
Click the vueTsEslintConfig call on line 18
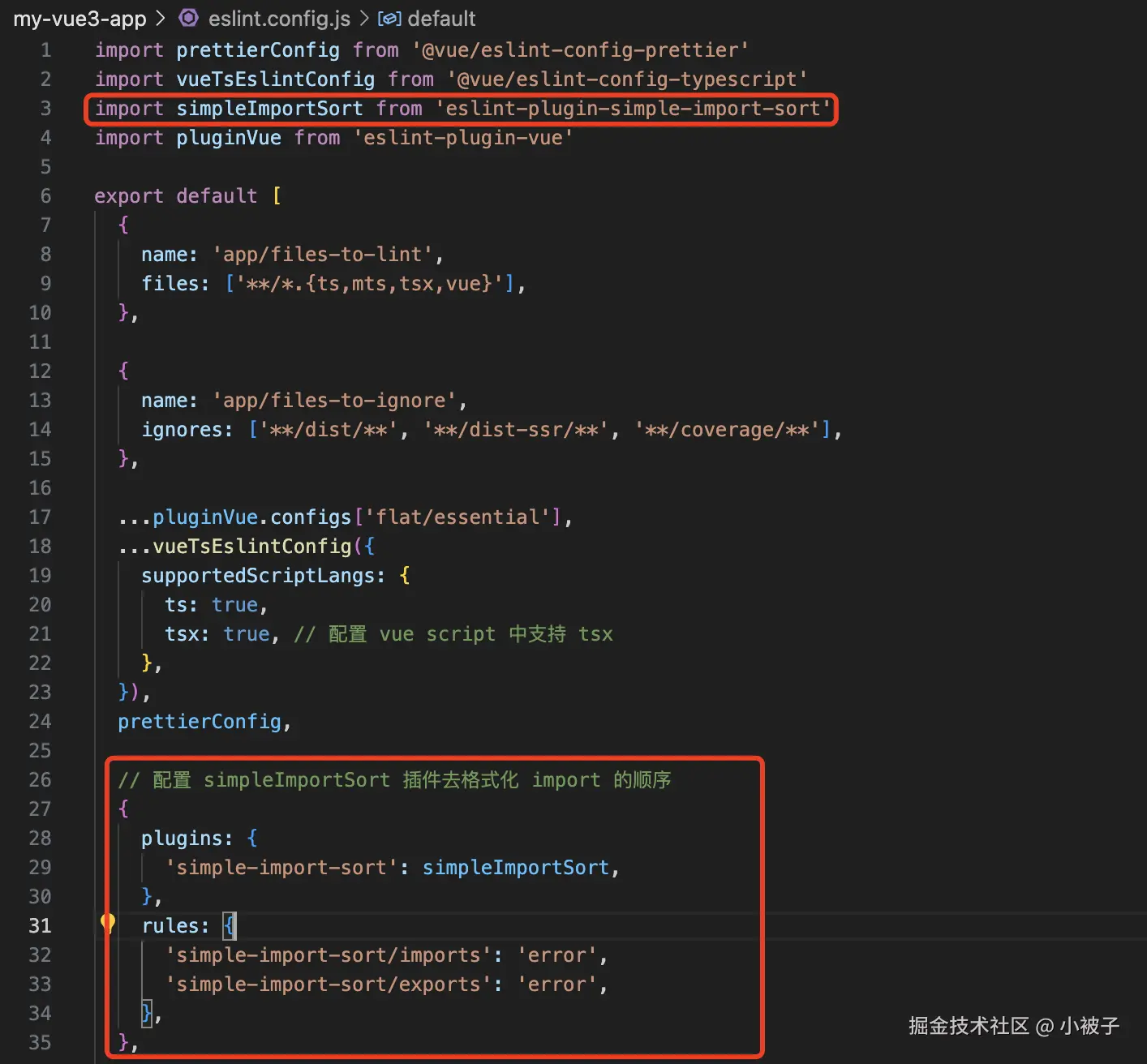pos(251,547)
